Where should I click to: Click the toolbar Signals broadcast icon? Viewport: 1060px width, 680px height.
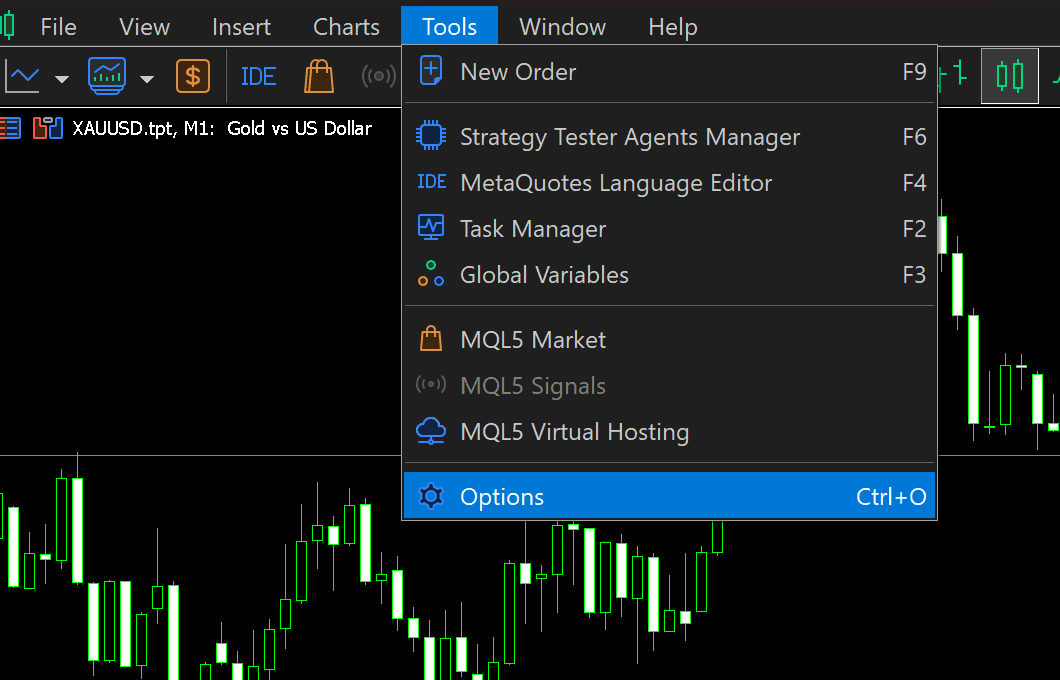[x=379, y=76]
